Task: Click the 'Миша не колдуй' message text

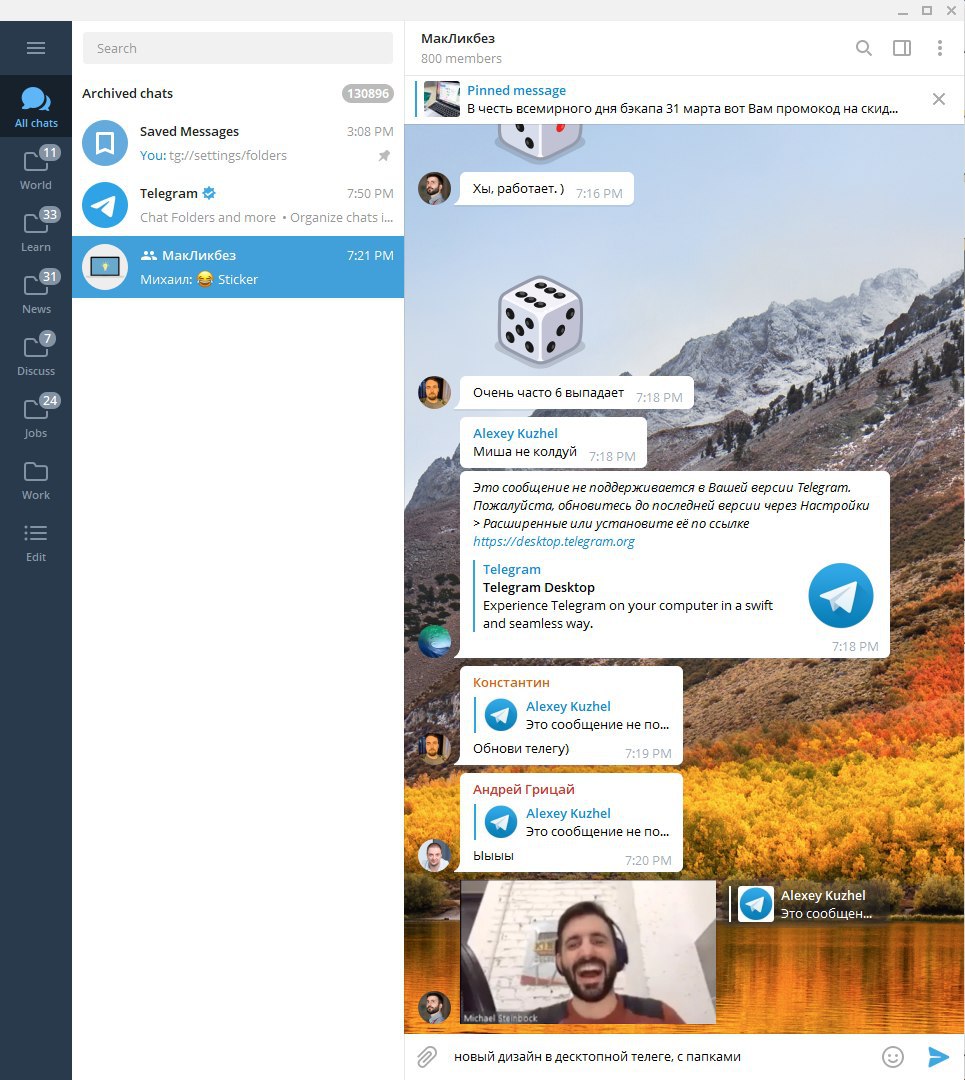Action: (x=525, y=452)
